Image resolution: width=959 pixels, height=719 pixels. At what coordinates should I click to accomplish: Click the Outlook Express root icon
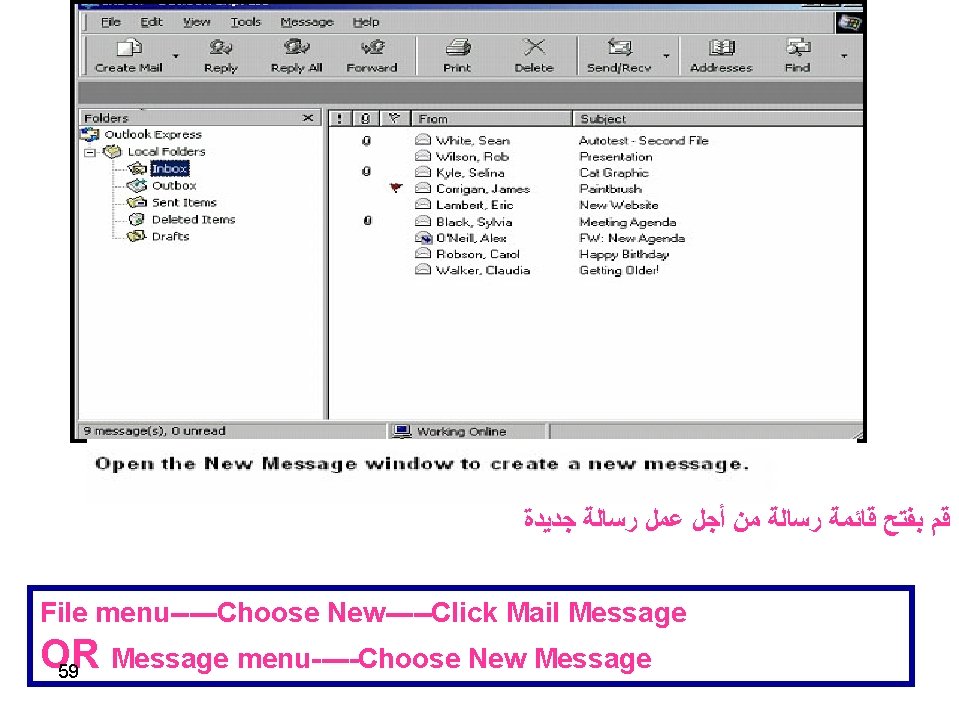pyautogui.click(x=90, y=135)
